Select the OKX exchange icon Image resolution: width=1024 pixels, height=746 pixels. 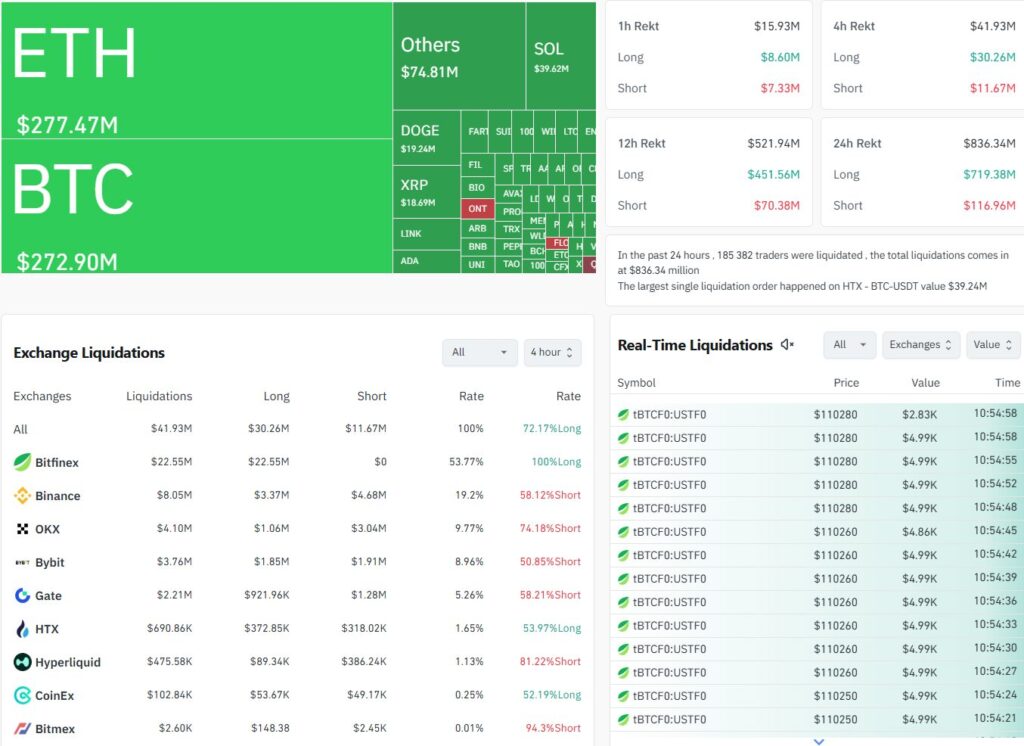tap(22, 528)
